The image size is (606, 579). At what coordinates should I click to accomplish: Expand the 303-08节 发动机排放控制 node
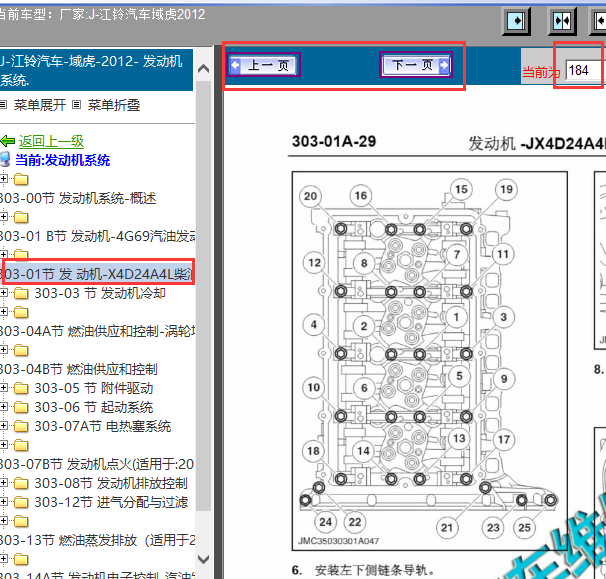pos(3,482)
